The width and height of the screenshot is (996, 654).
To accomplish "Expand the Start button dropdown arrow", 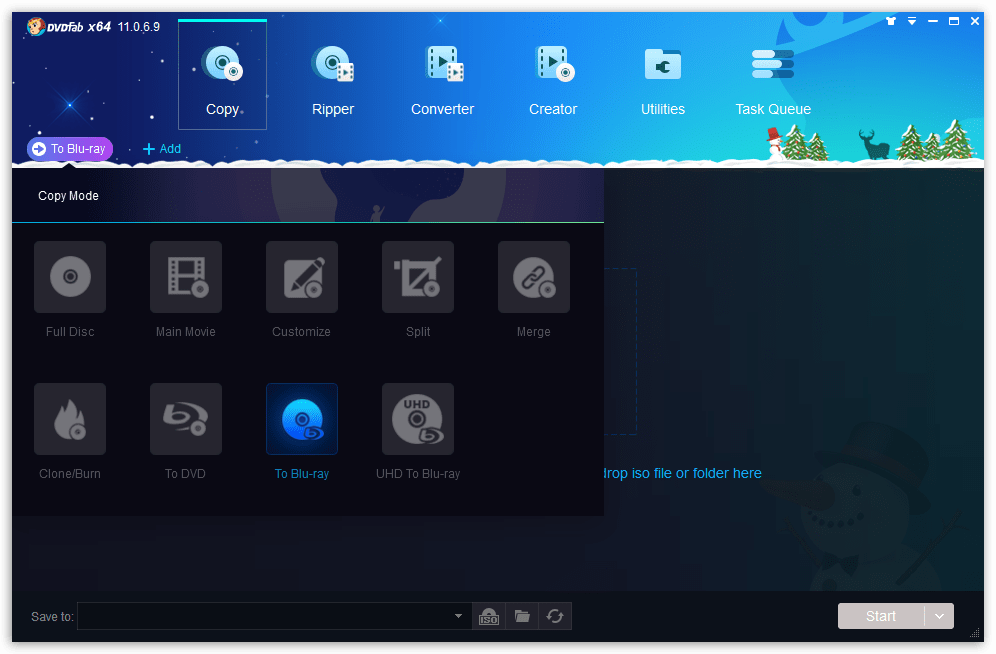I will click(x=939, y=616).
